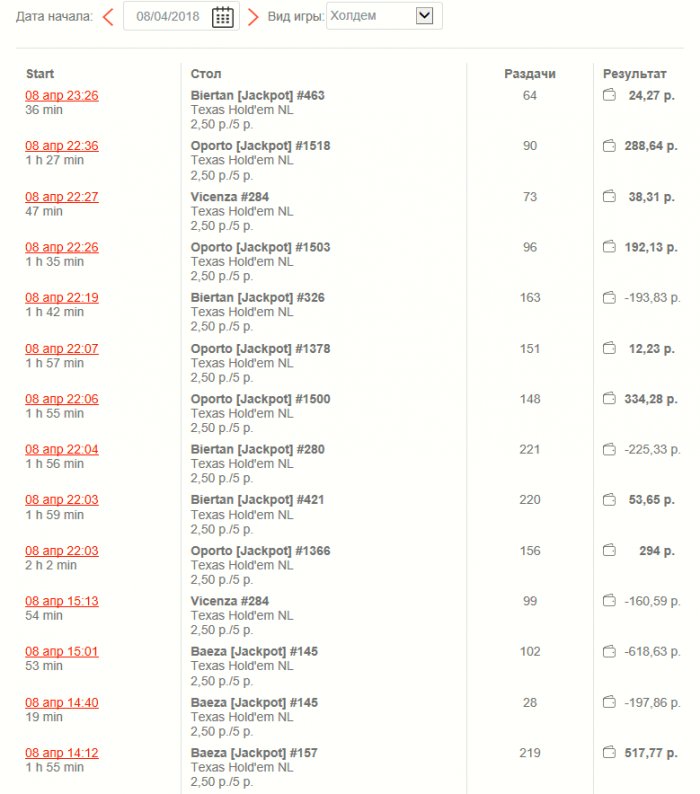Click wallet icon beside 517,77 р. result
The width and height of the screenshot is (700, 794).
point(609,753)
